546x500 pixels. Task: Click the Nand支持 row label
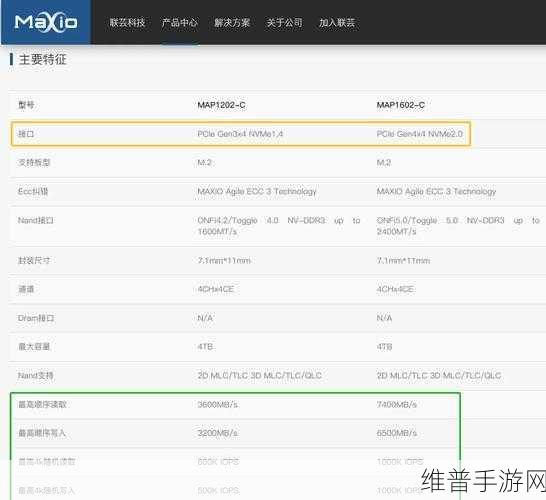coord(36,376)
